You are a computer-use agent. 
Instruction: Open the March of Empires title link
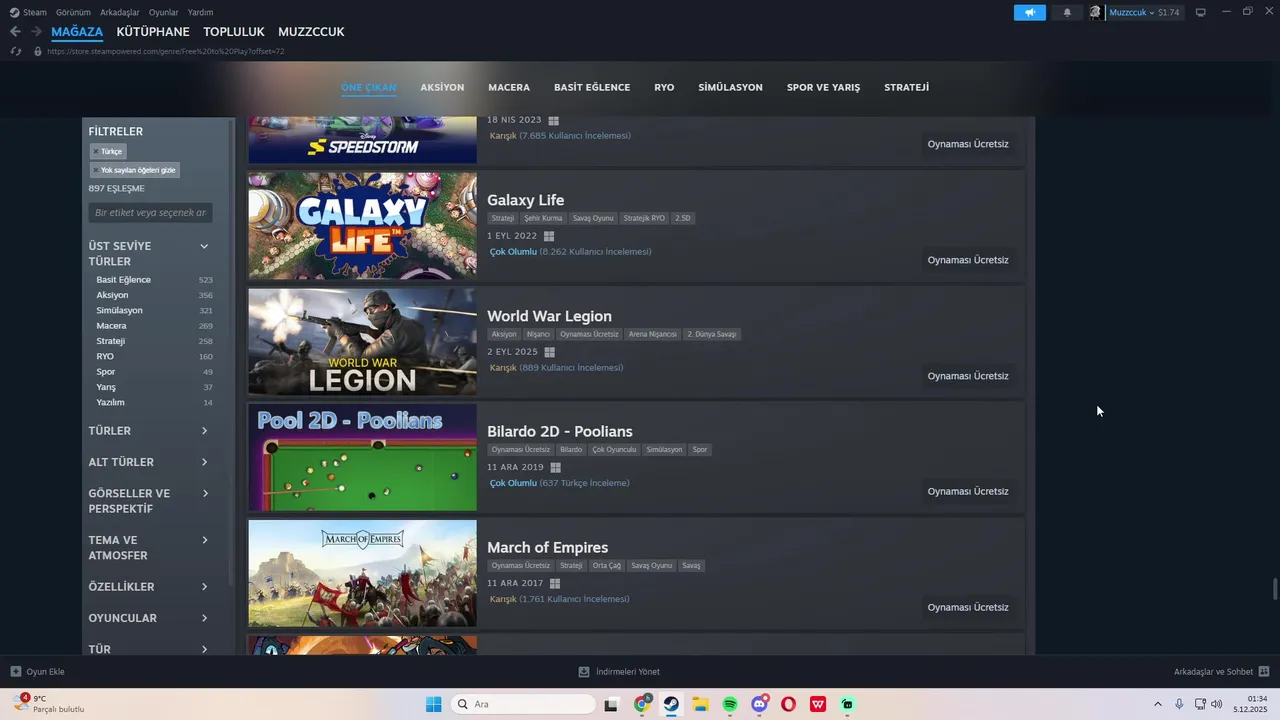pyautogui.click(x=547, y=547)
